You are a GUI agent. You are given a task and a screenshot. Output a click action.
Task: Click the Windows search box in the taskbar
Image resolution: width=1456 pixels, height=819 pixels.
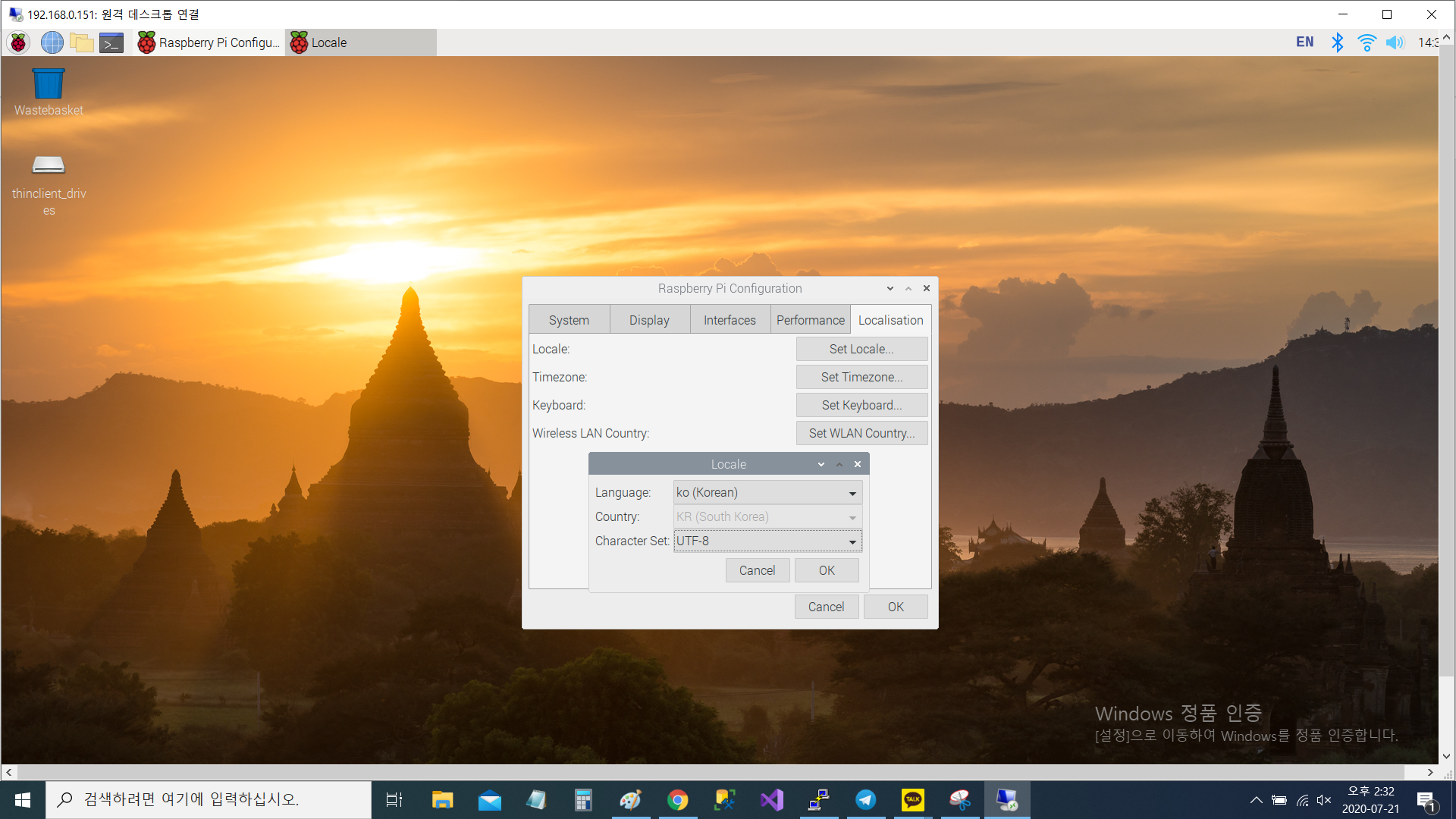[x=209, y=799]
